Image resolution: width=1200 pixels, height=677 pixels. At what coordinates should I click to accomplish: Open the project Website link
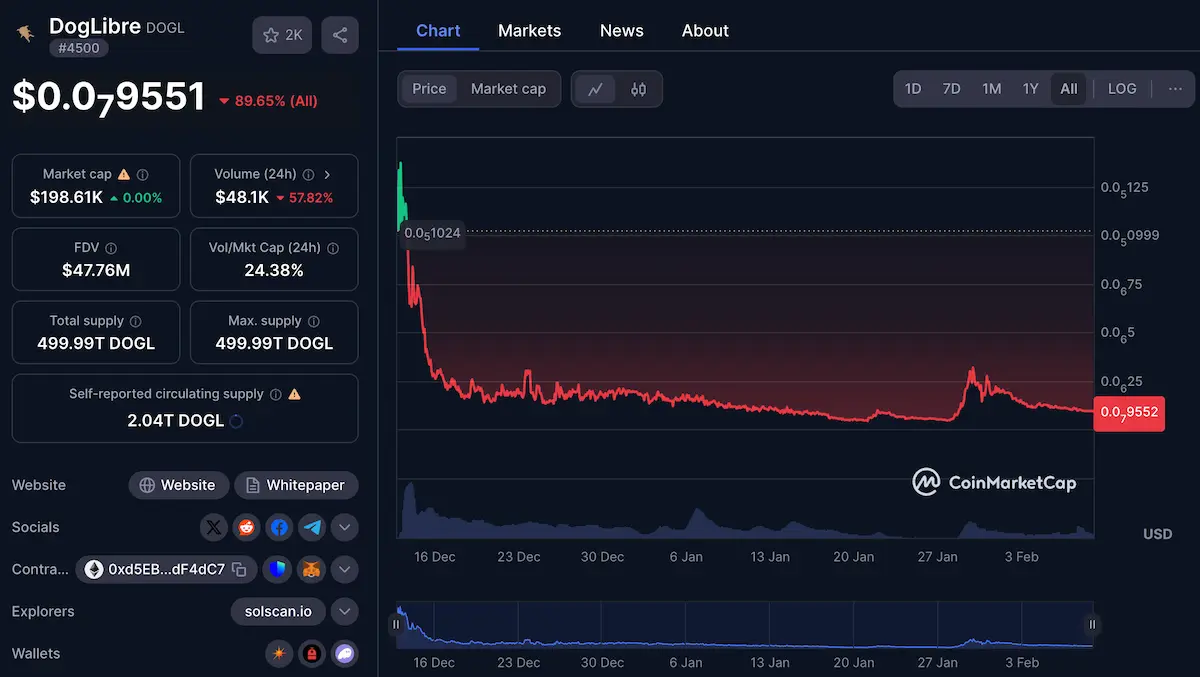coord(178,485)
